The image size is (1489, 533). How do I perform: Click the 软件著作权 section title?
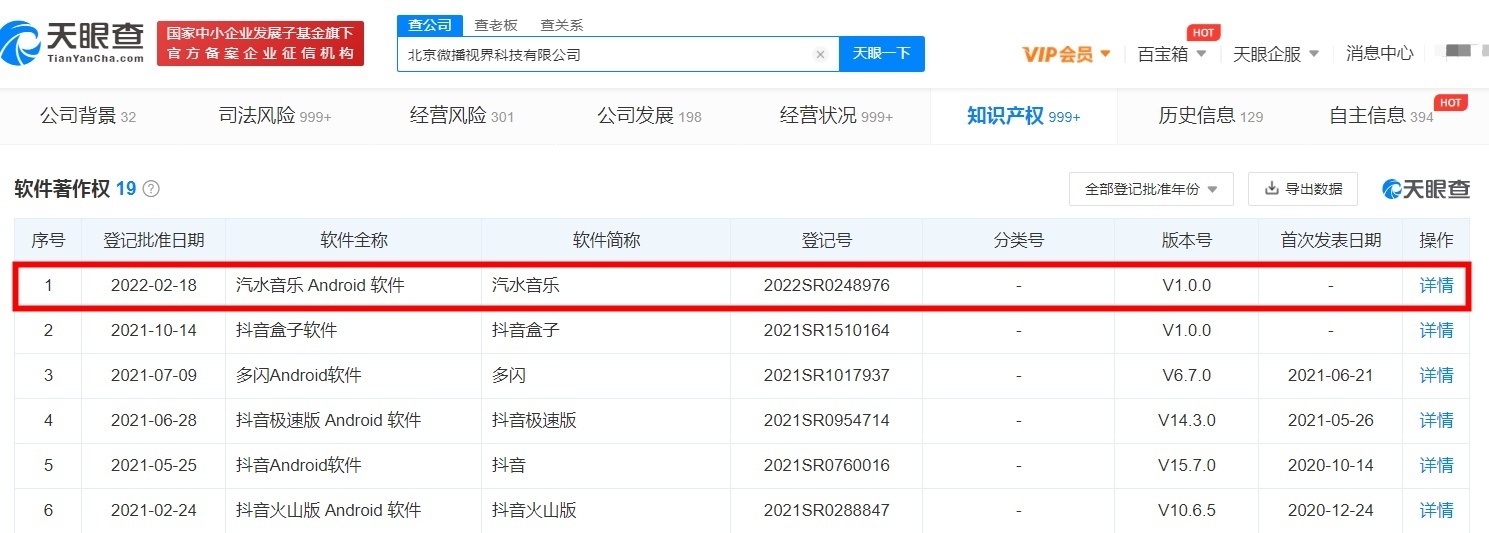(62, 188)
